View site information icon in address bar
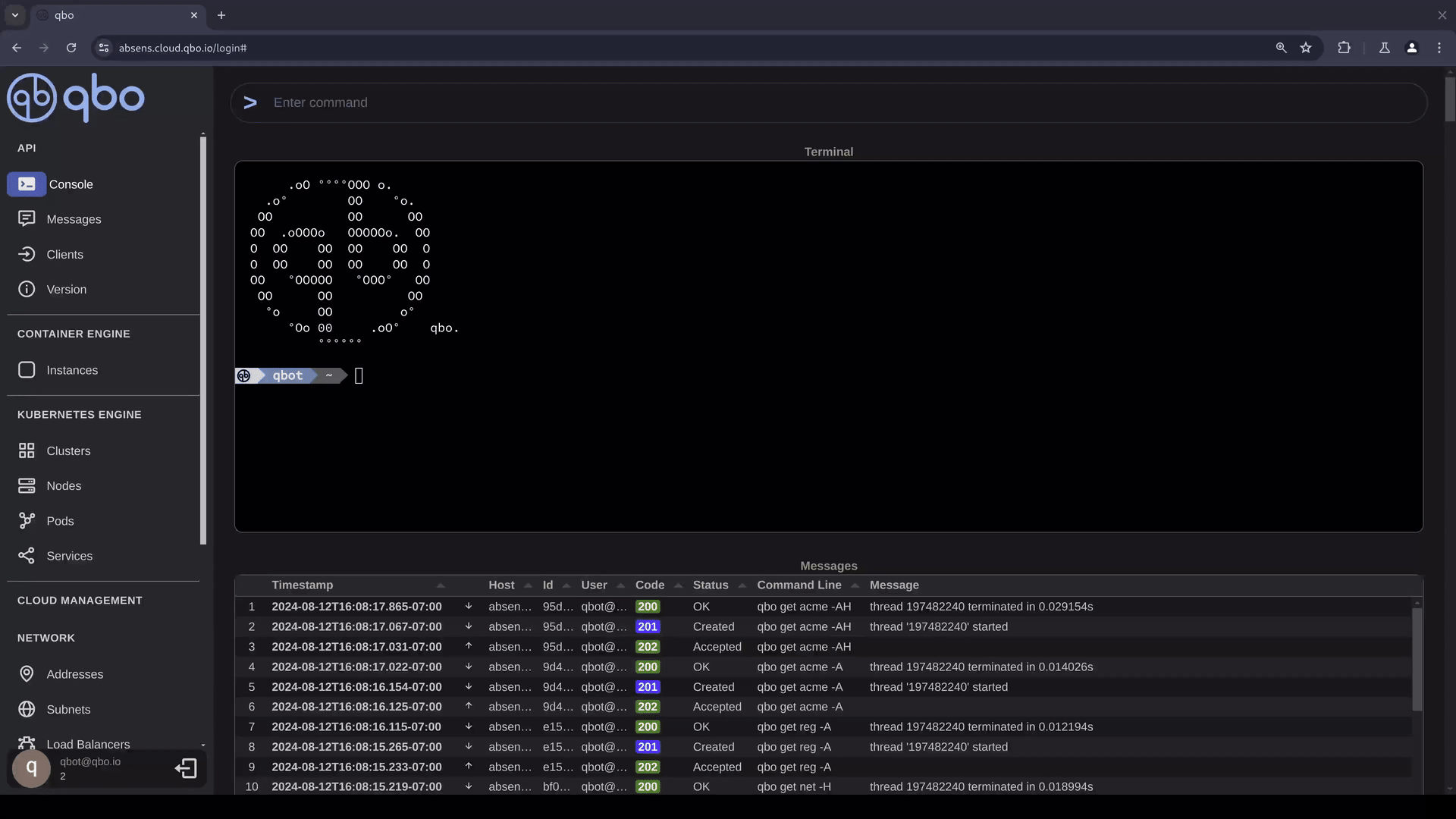 tap(104, 48)
